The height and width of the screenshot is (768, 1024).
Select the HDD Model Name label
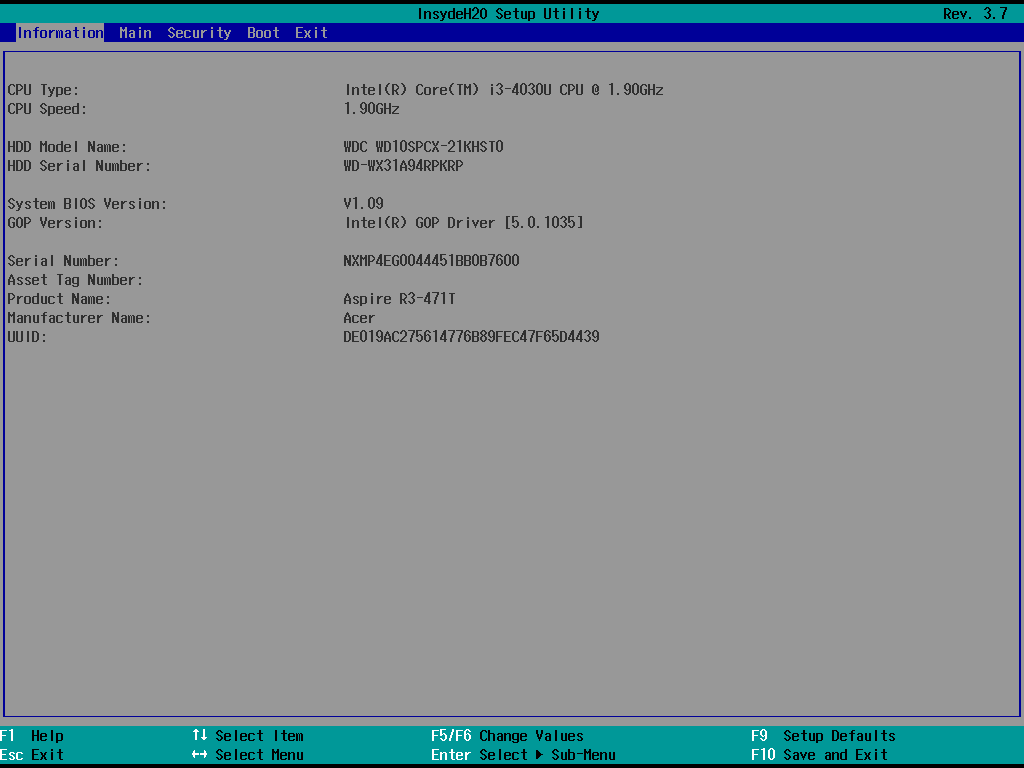point(67,147)
